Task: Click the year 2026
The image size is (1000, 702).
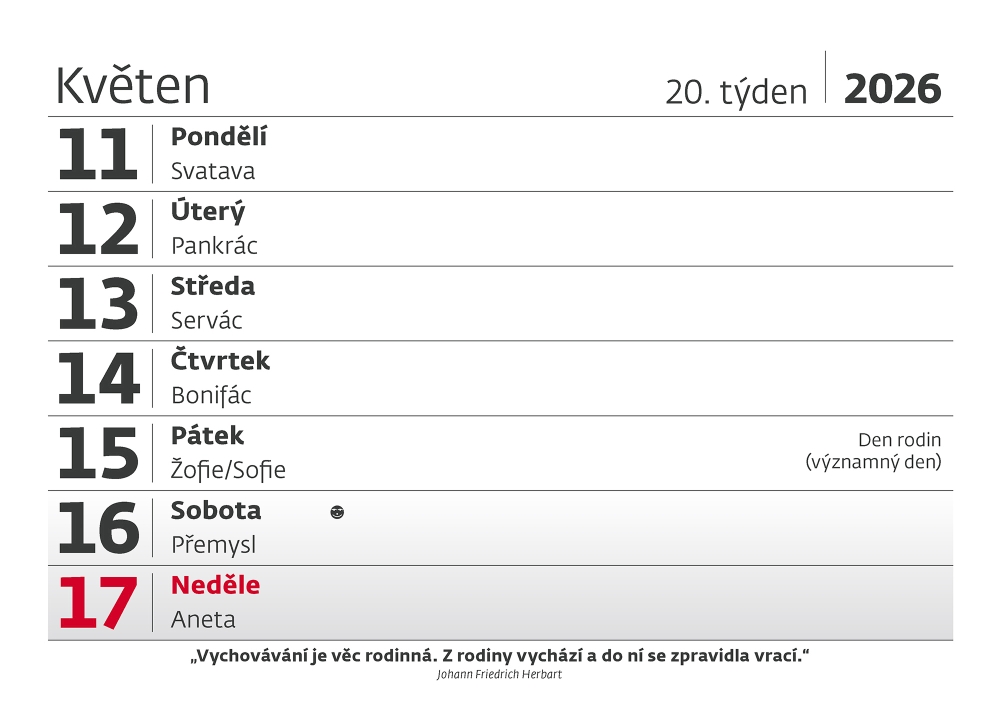Action: (x=893, y=89)
